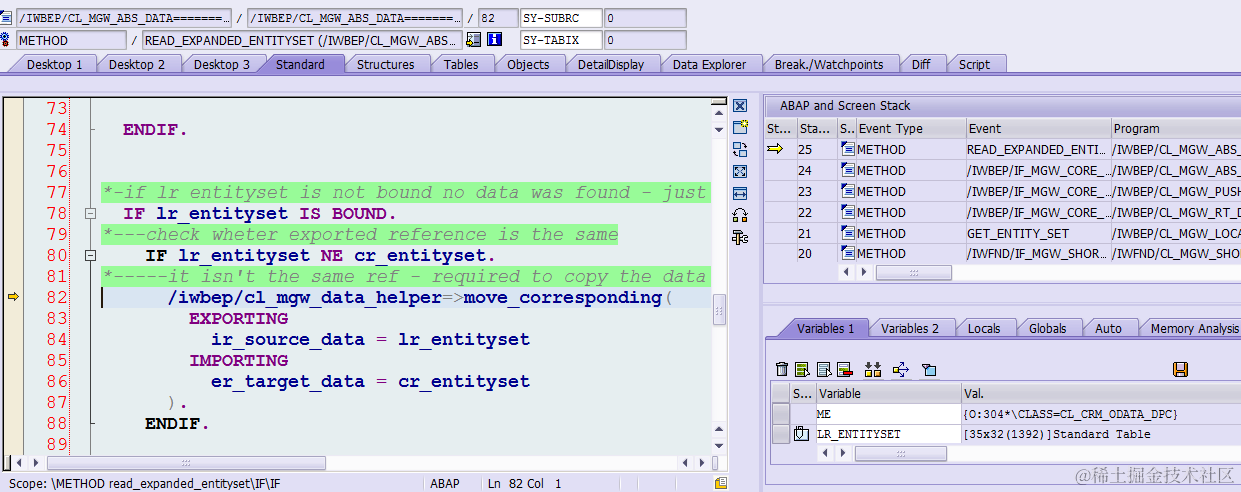
Task: Switch to the Auto tab
Action: click(x=1108, y=328)
